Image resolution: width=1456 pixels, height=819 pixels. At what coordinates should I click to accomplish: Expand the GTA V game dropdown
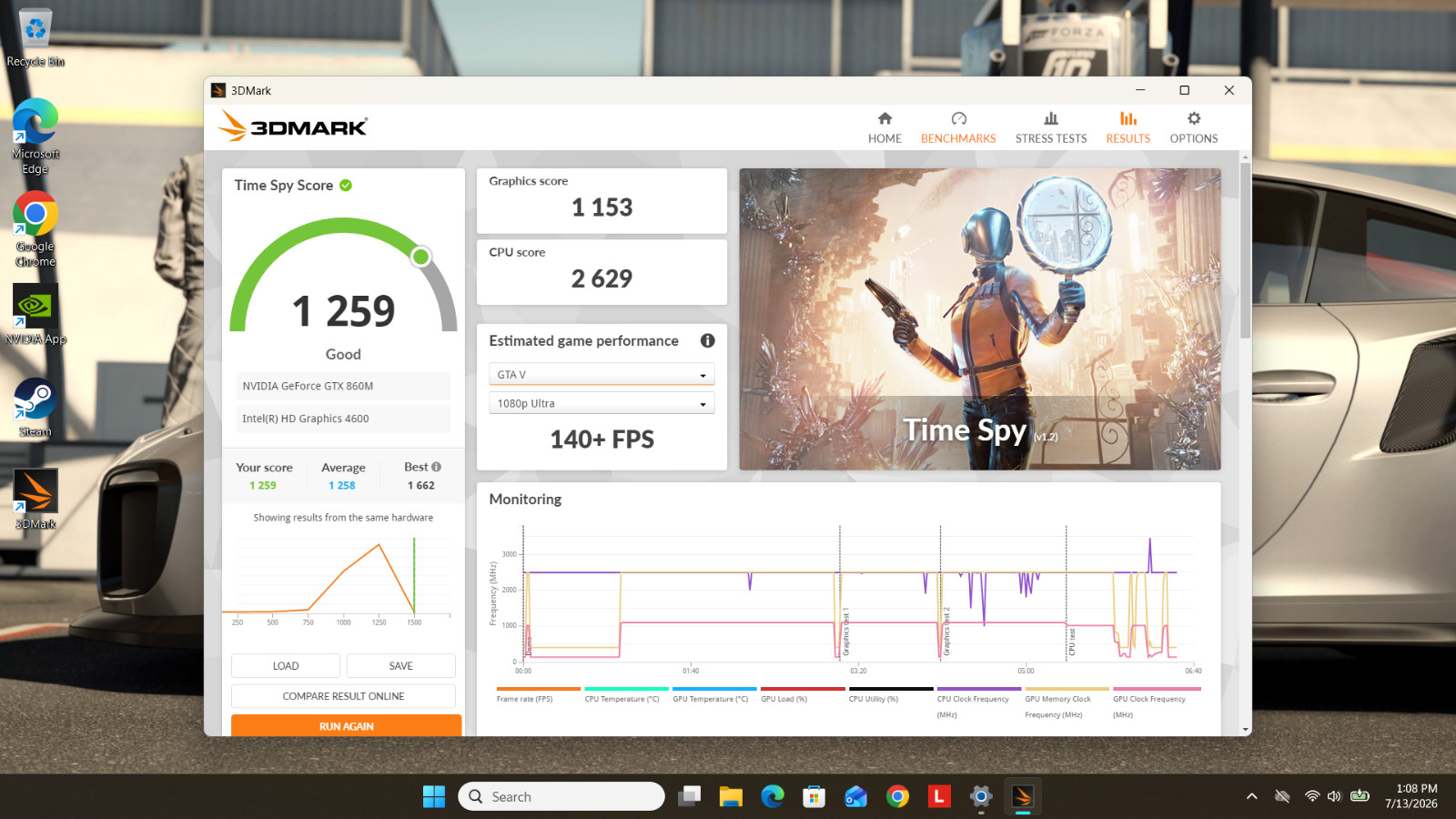(x=602, y=374)
